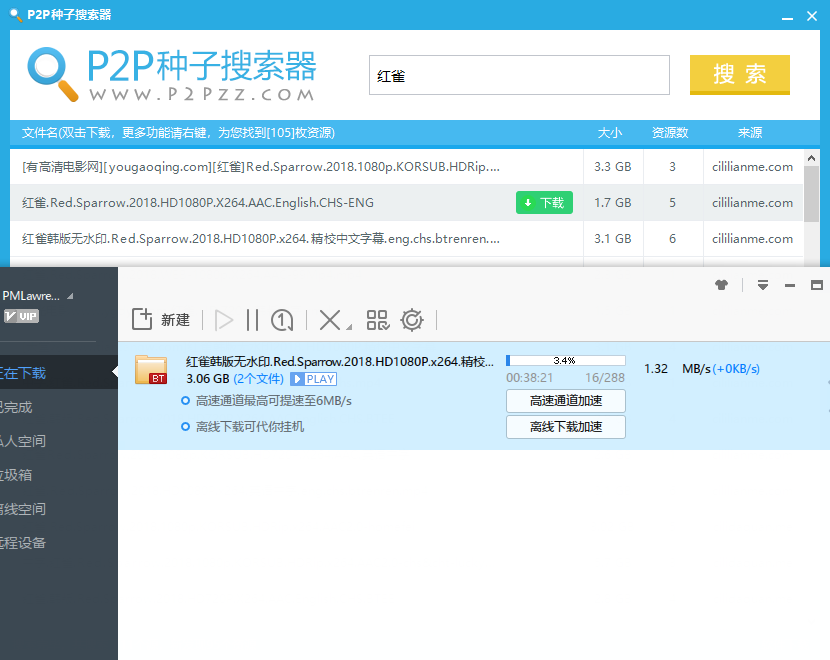
Task: Click the 3.06 GB task size text
Action: [x=208, y=379]
